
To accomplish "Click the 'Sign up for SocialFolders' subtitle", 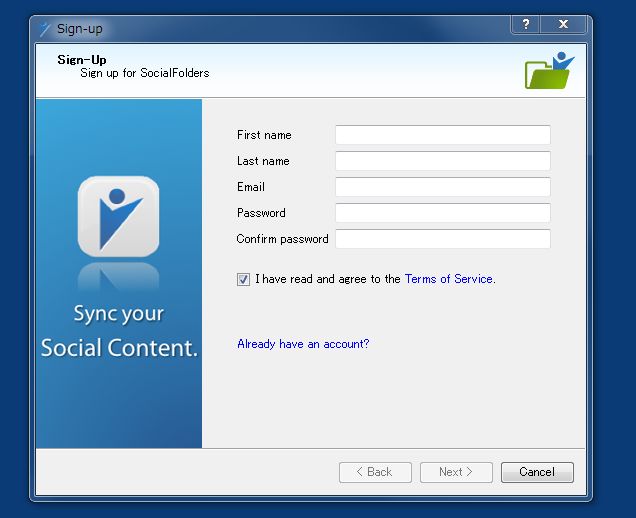I will click(x=145, y=73).
